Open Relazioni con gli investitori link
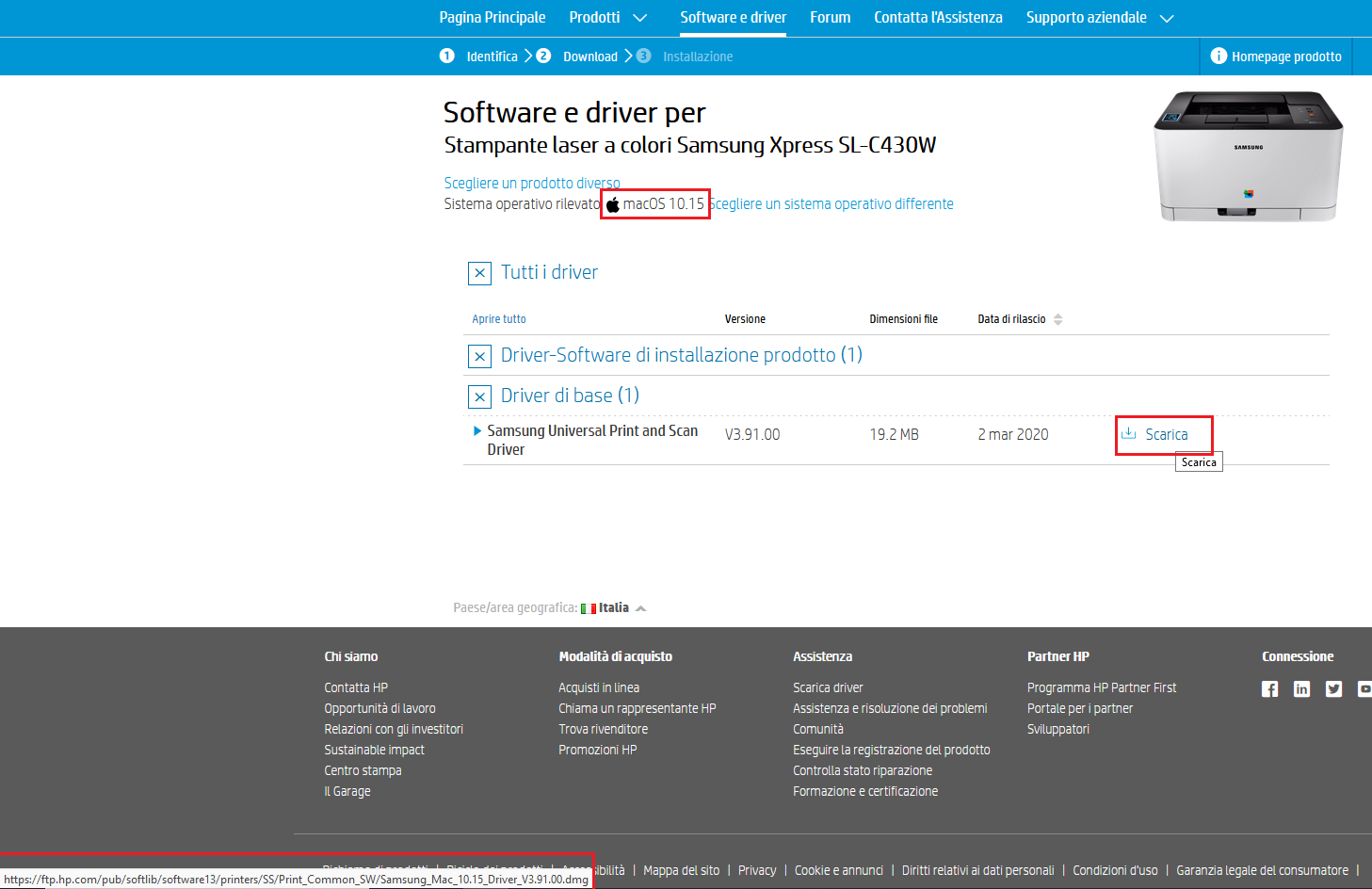The width and height of the screenshot is (1372, 889). [x=394, y=729]
